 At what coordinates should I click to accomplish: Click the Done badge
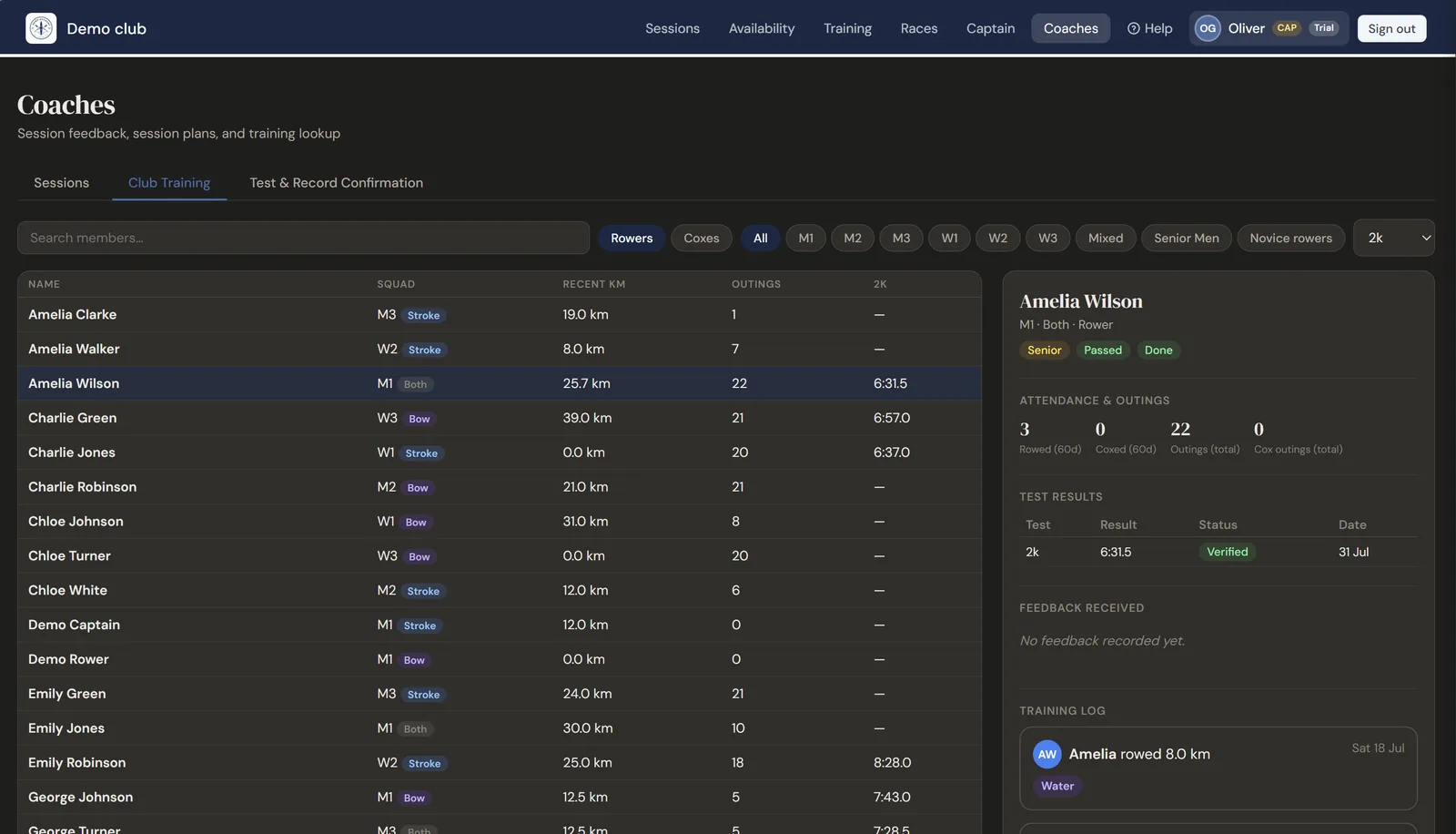(1158, 351)
